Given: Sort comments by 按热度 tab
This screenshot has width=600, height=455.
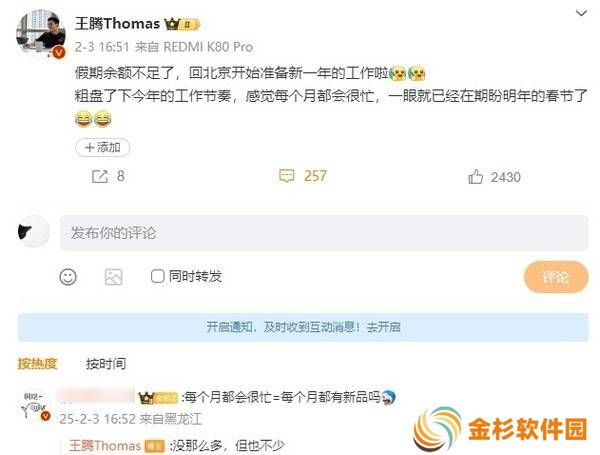Looking at the screenshot, I should tap(37, 363).
